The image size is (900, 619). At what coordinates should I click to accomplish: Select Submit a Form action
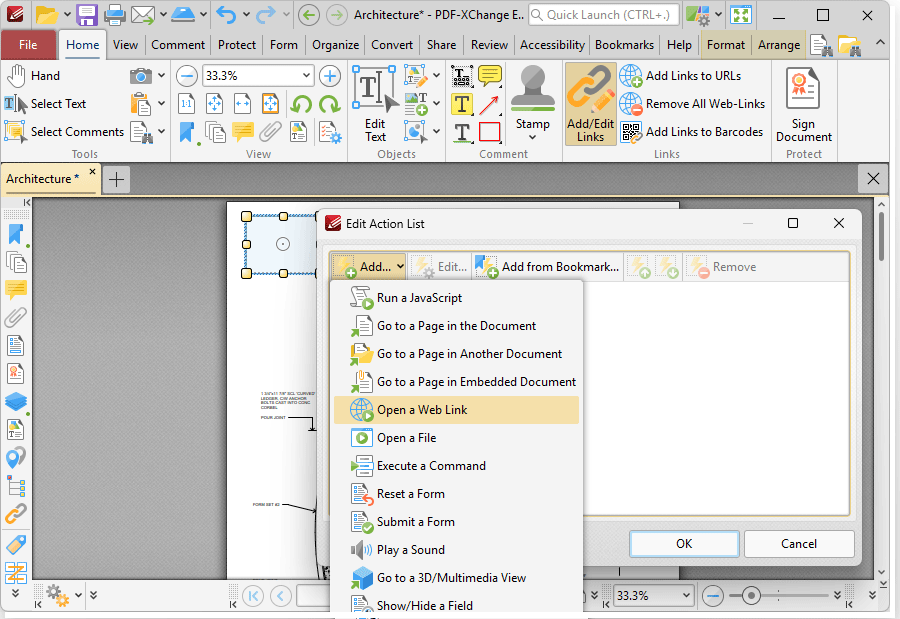(456, 522)
